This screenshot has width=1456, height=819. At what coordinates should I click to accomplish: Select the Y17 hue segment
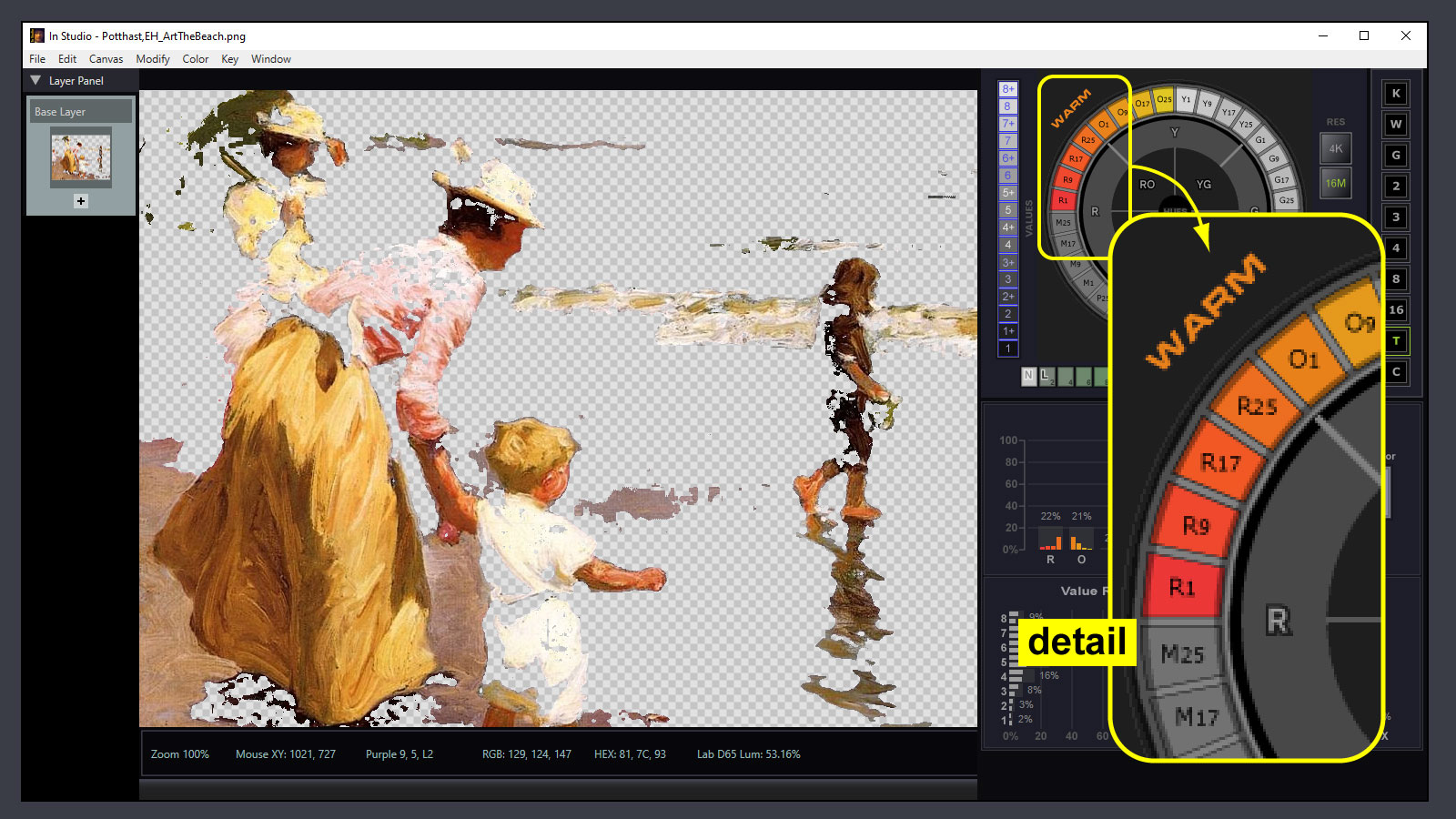(1228, 113)
